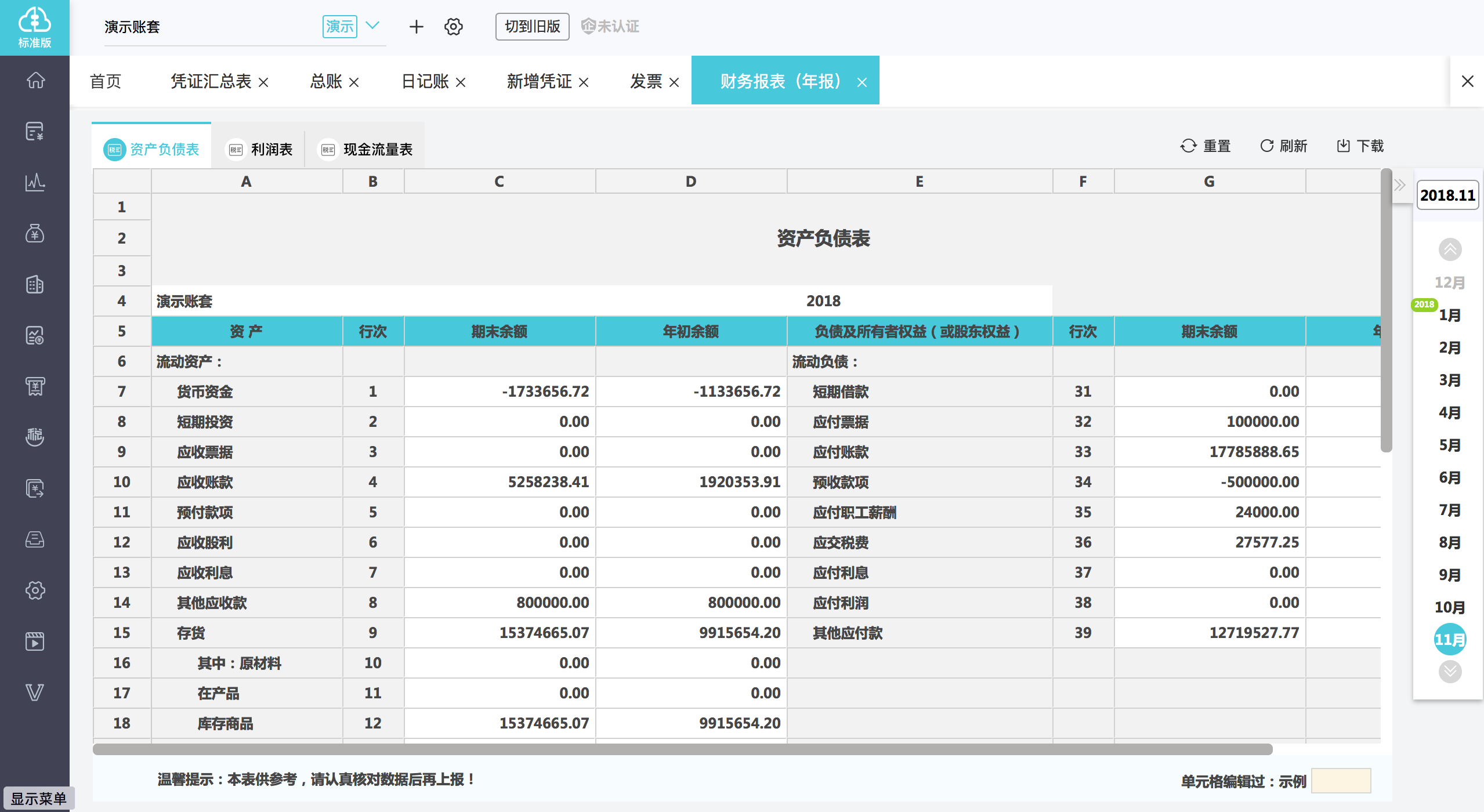Select column C header
The image size is (1484, 812).
(x=500, y=182)
